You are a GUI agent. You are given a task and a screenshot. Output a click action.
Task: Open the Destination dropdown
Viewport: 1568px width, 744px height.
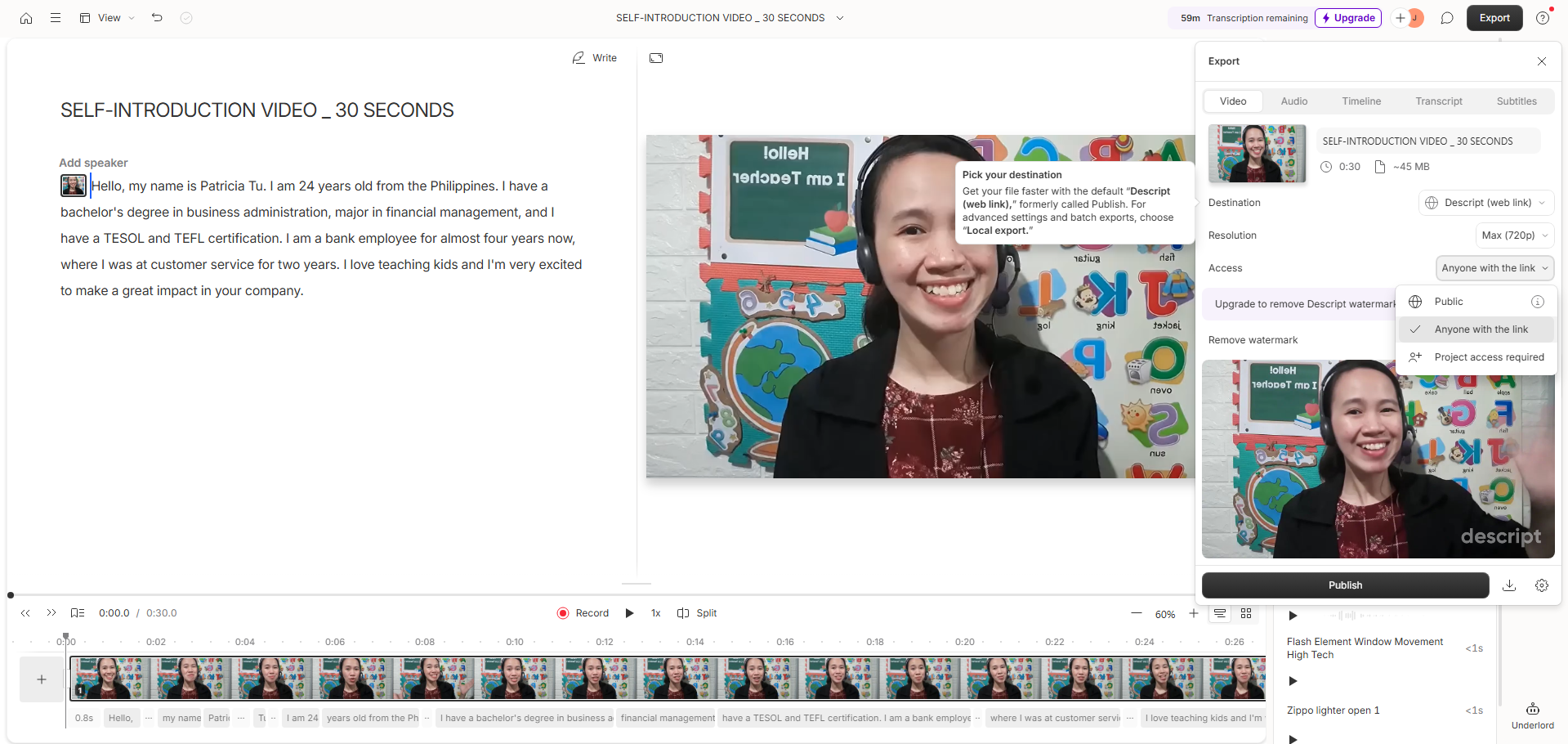click(x=1486, y=203)
